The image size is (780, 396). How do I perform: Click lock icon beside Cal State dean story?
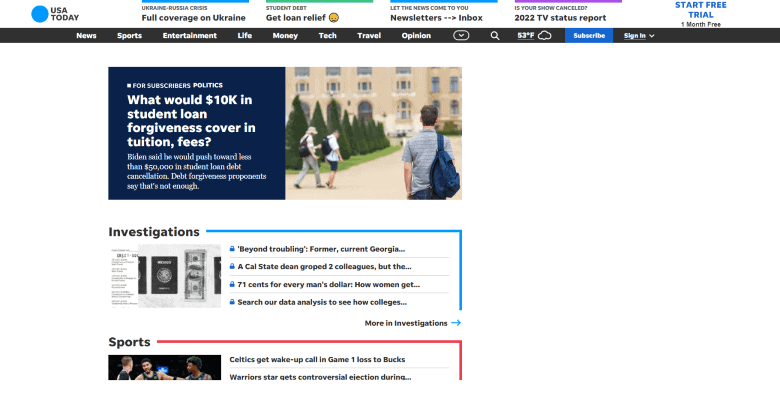(x=232, y=266)
